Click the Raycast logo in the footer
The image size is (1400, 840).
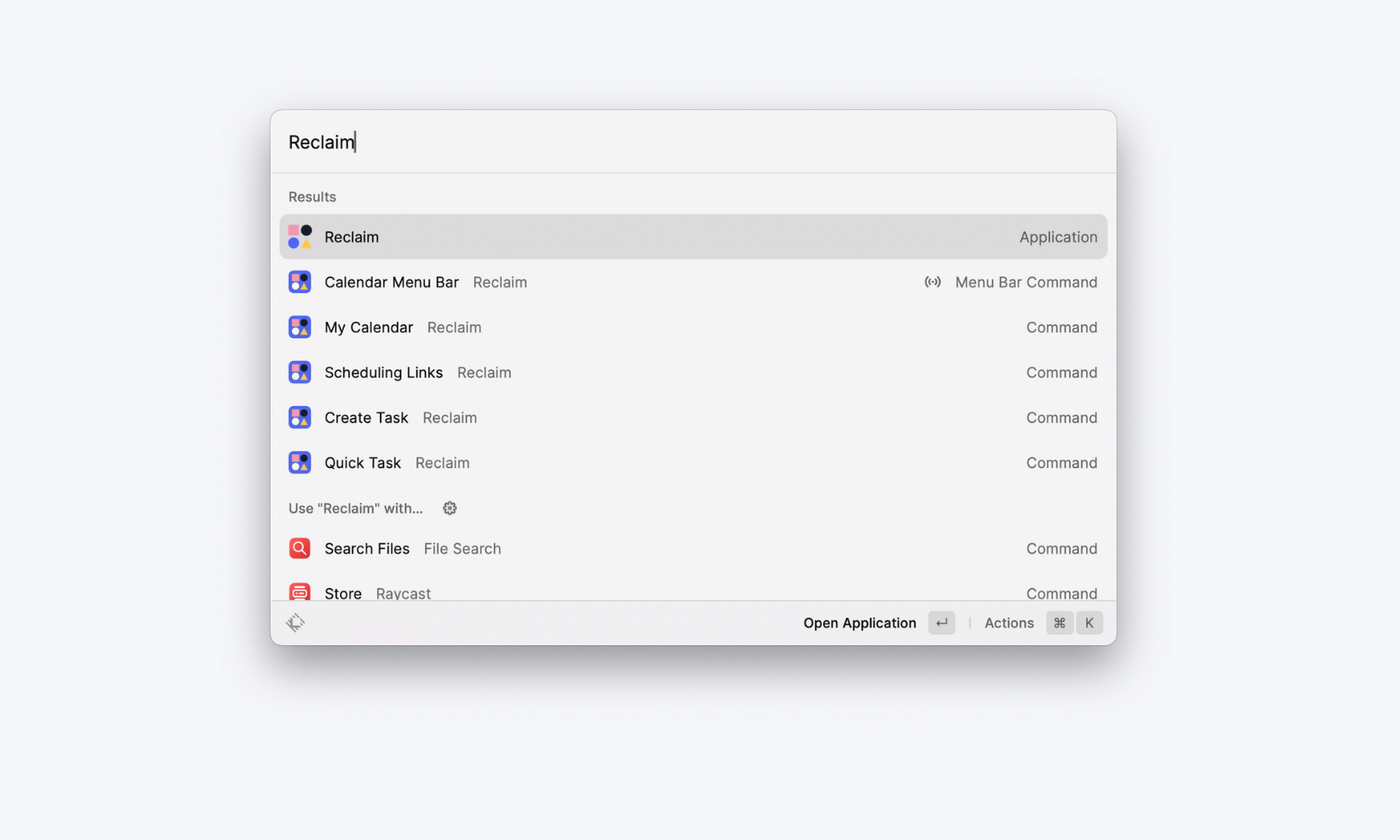click(x=295, y=622)
